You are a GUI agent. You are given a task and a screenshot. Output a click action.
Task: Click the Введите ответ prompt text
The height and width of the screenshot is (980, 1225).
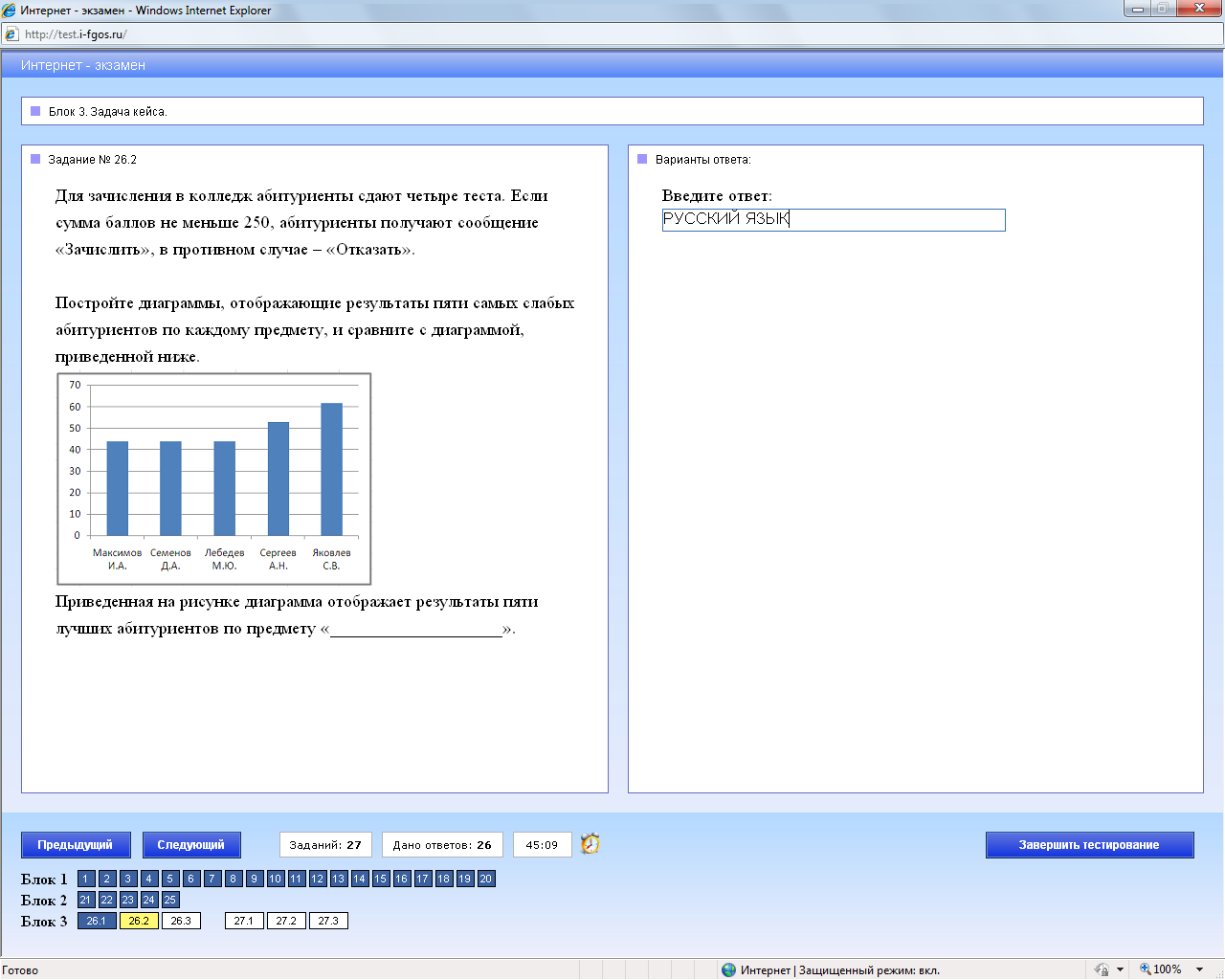coord(717,196)
